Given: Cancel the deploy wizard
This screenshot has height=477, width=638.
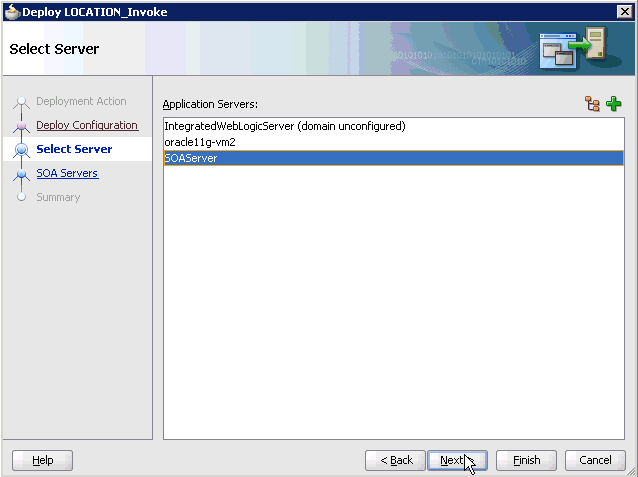Looking at the screenshot, I should tap(595, 460).
